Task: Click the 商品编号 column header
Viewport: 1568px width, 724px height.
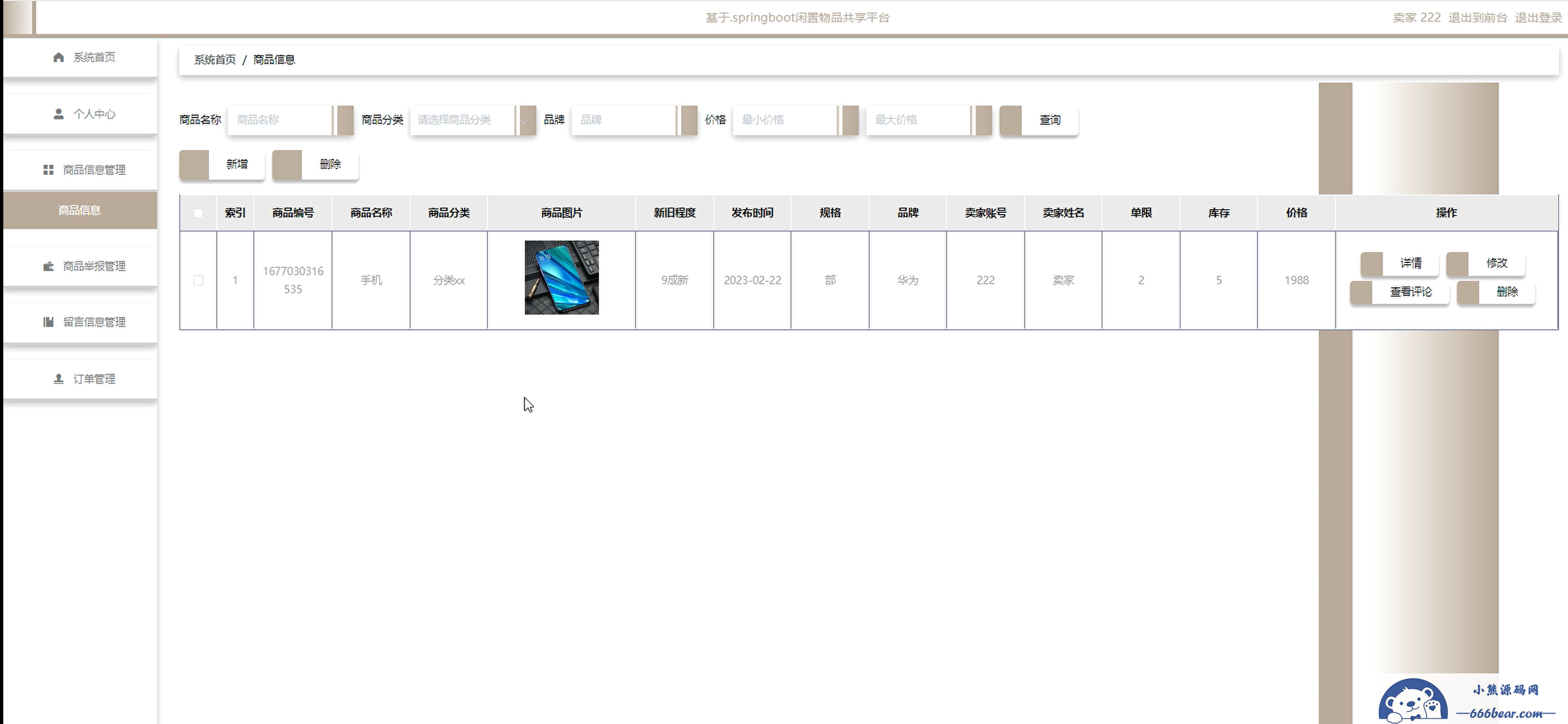Action: click(x=293, y=212)
